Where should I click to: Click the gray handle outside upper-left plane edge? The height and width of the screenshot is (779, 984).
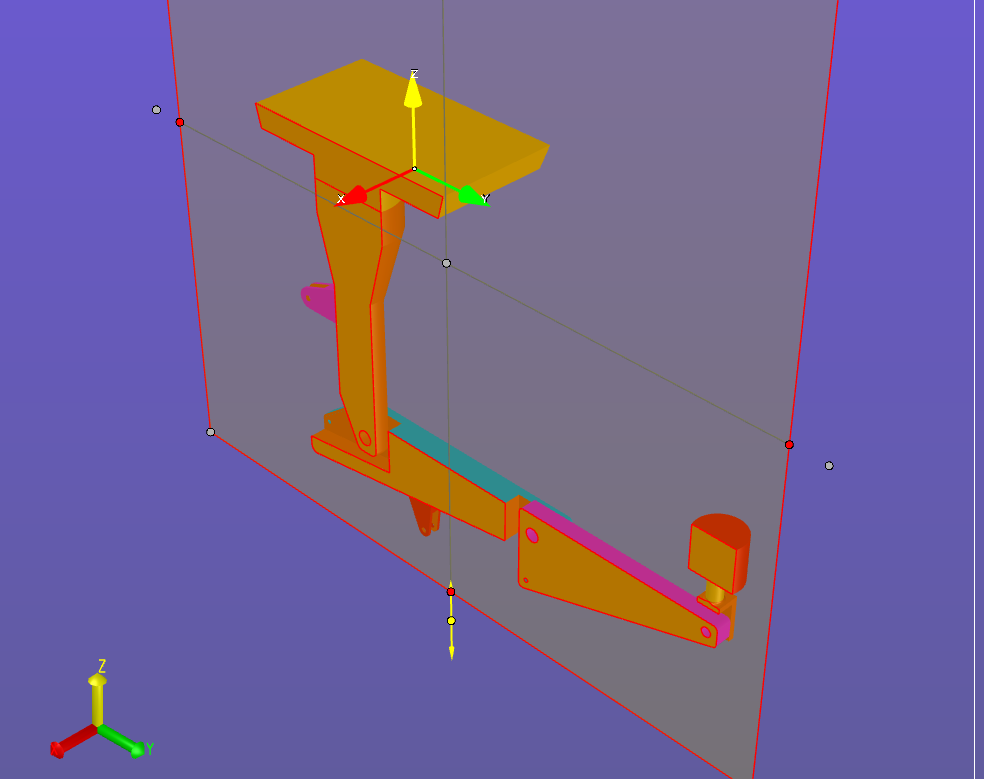(156, 110)
